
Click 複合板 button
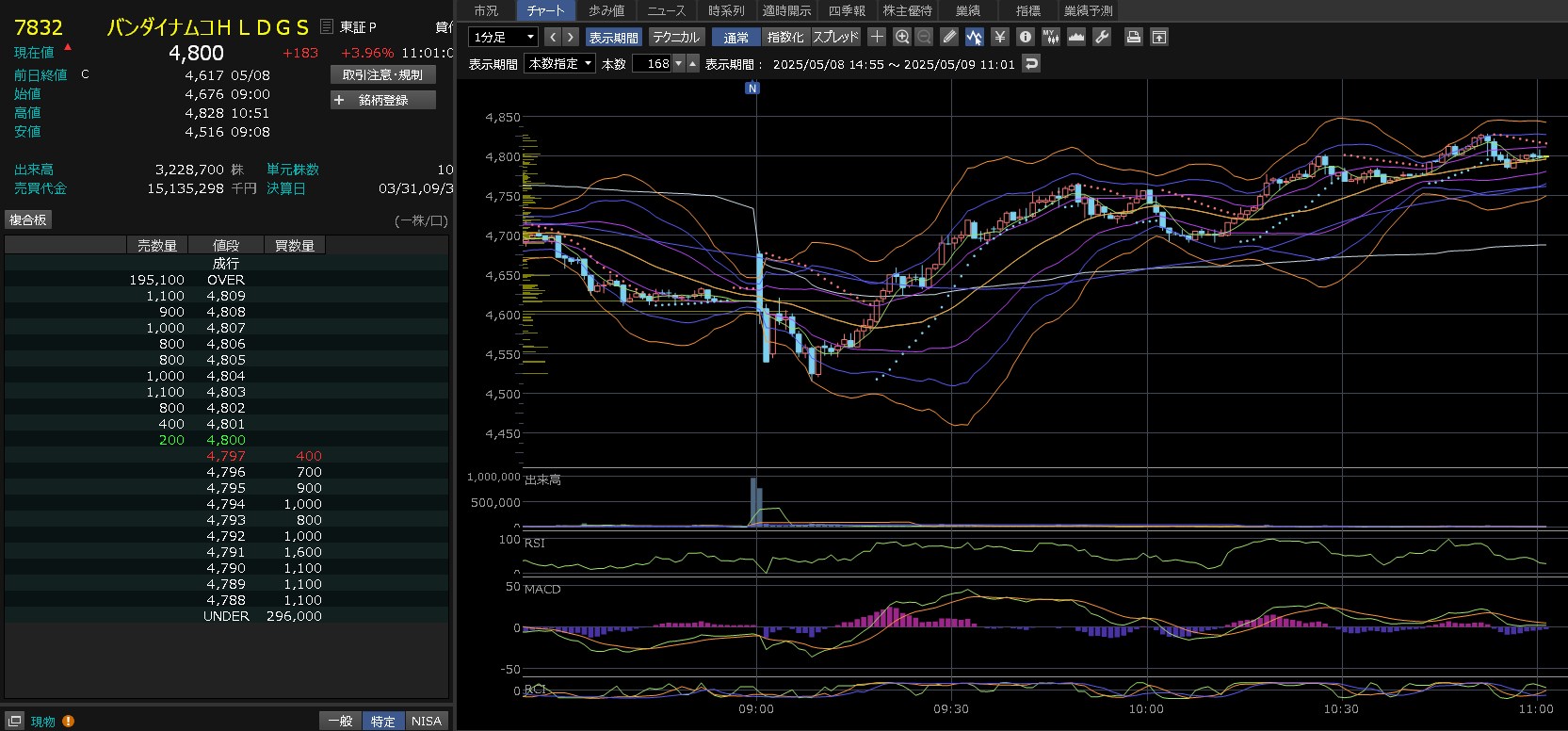point(27,219)
